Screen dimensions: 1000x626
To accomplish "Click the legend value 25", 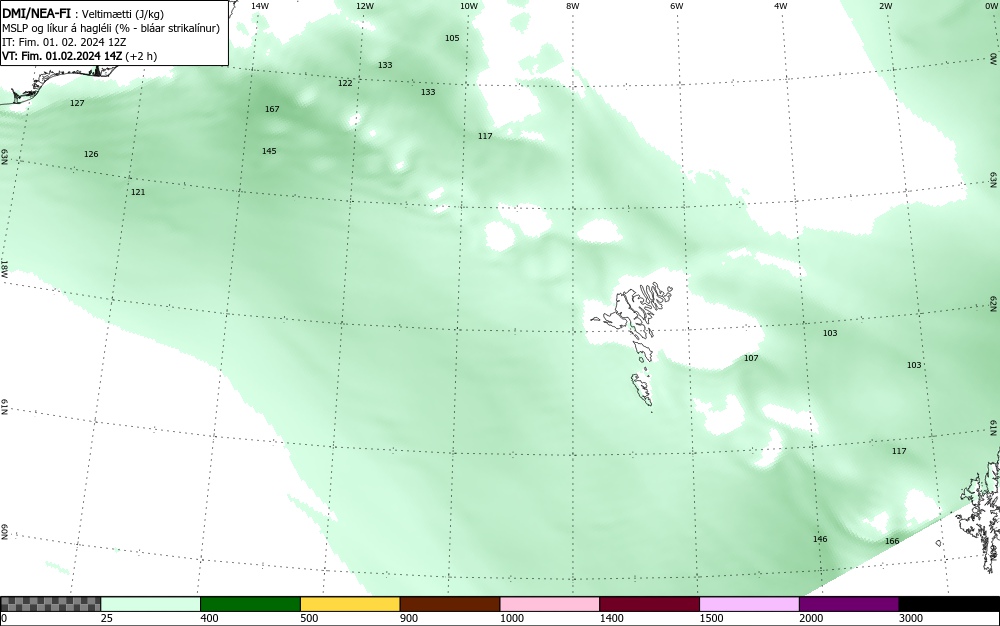I will pos(107,618).
